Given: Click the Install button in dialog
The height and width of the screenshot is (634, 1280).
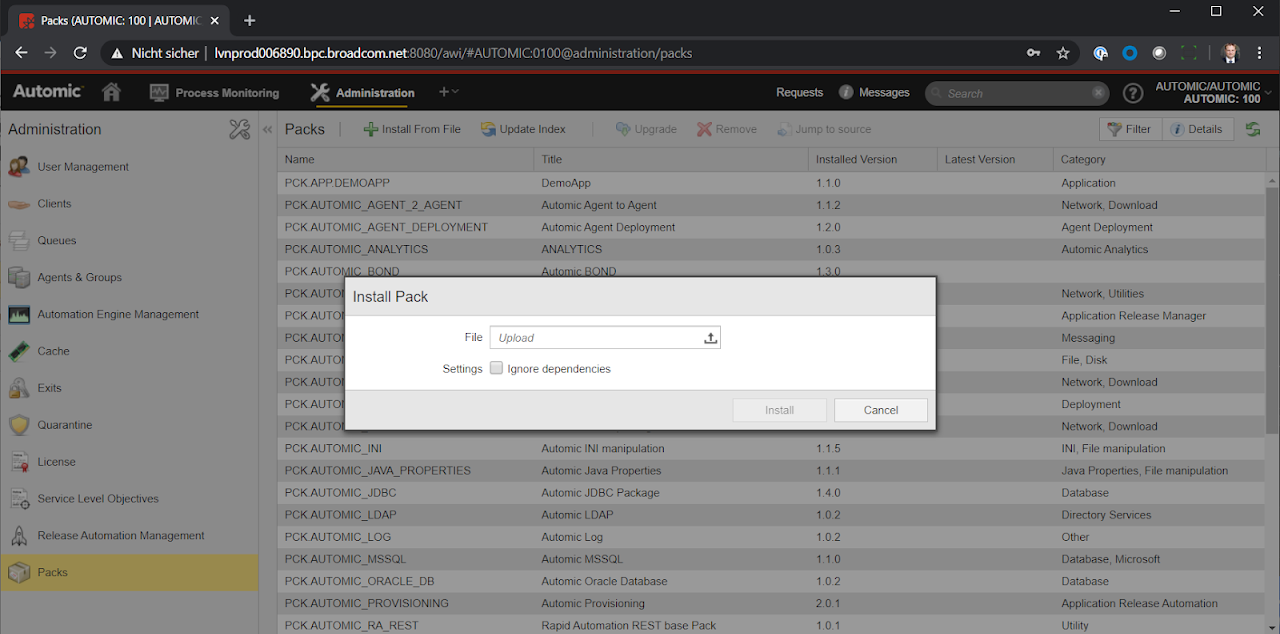Looking at the screenshot, I should point(780,410).
